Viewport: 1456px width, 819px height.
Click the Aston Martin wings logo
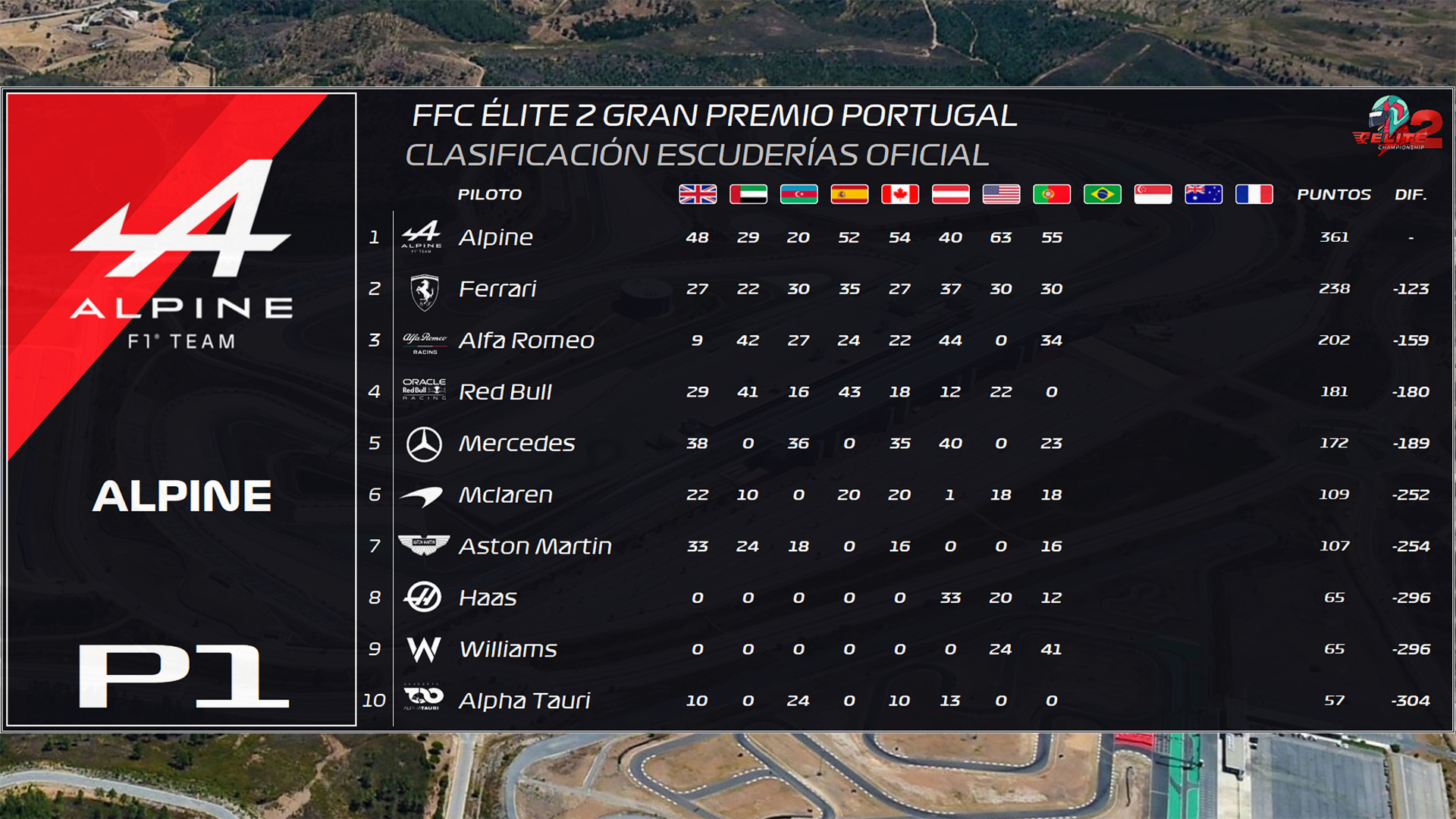424,545
